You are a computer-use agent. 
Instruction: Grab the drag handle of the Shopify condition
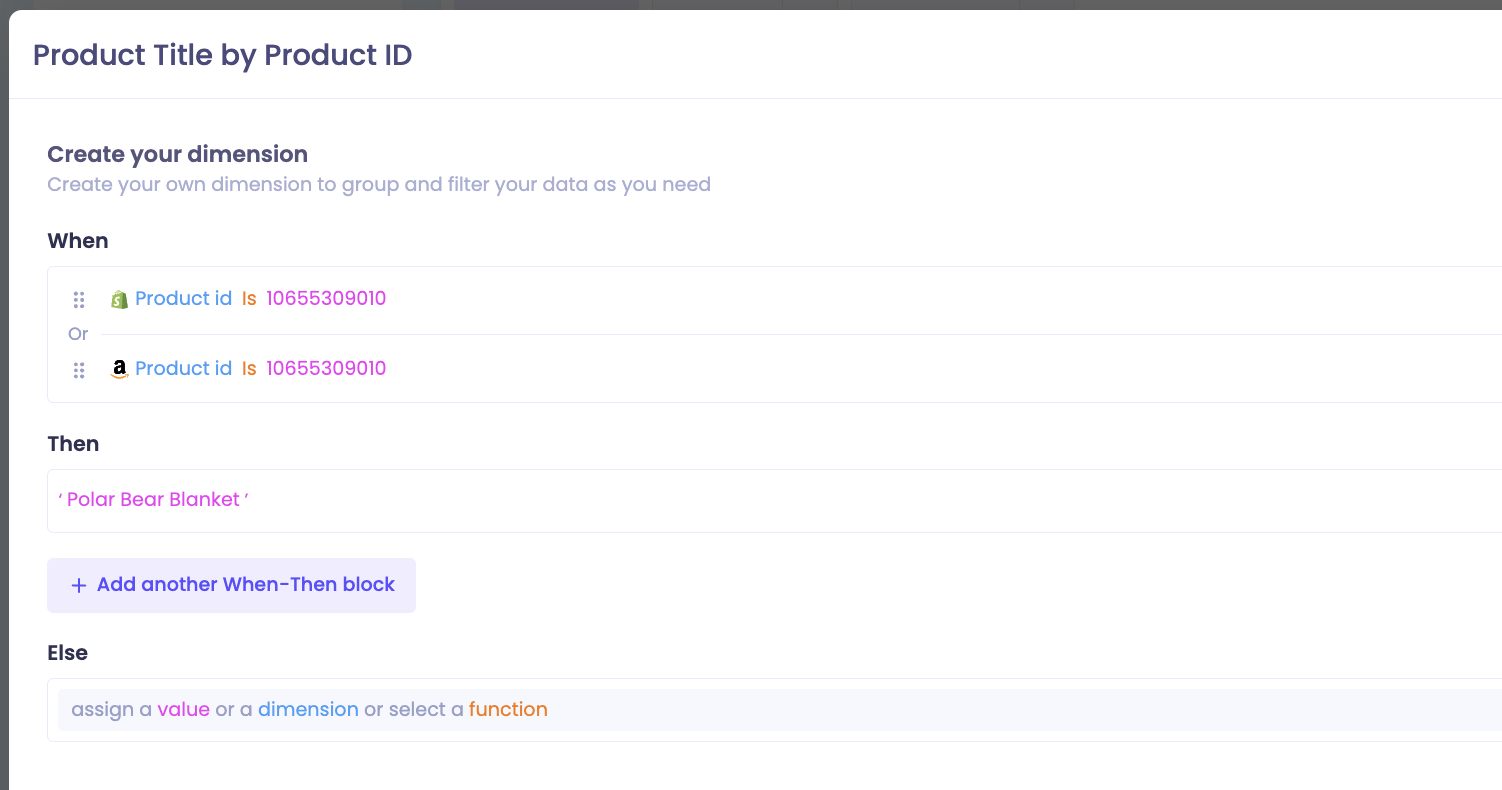[x=79, y=300]
